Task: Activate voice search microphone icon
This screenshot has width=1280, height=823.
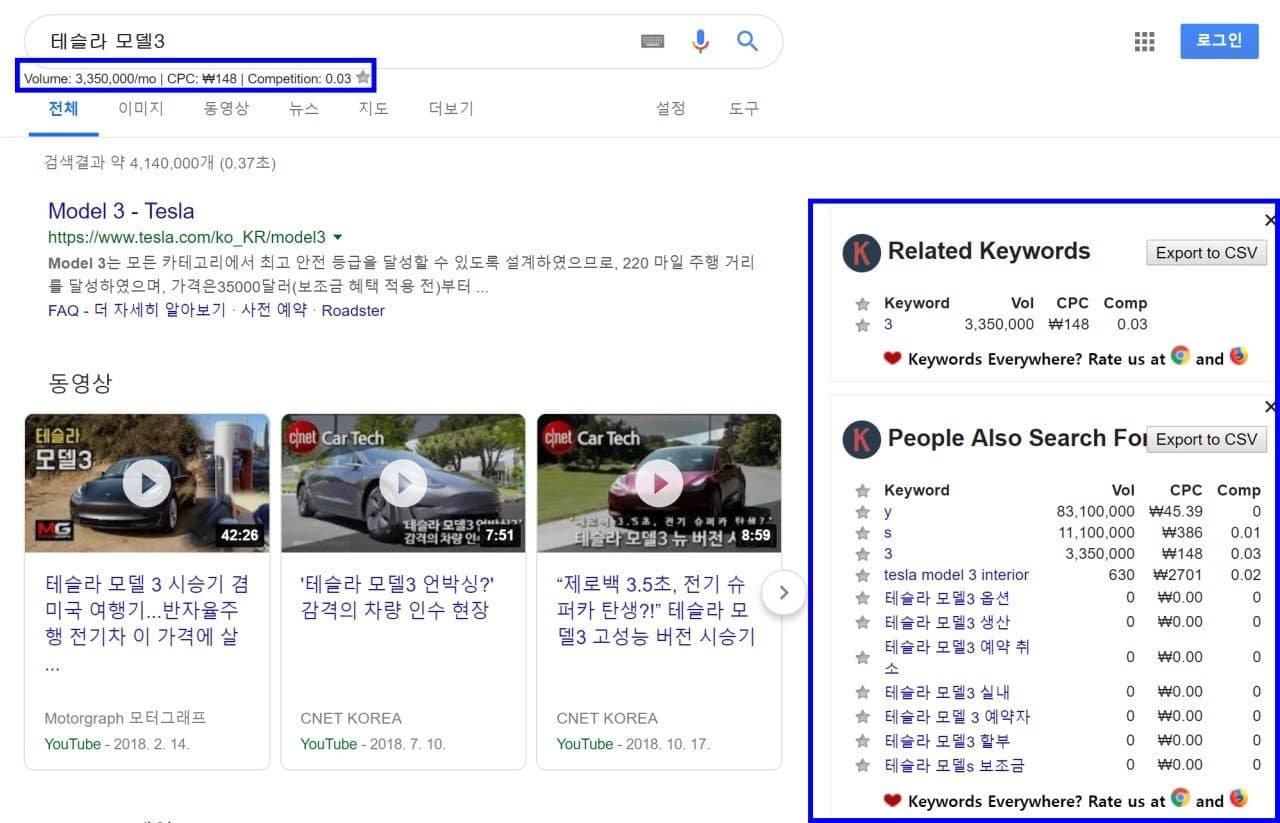Action: coord(700,41)
